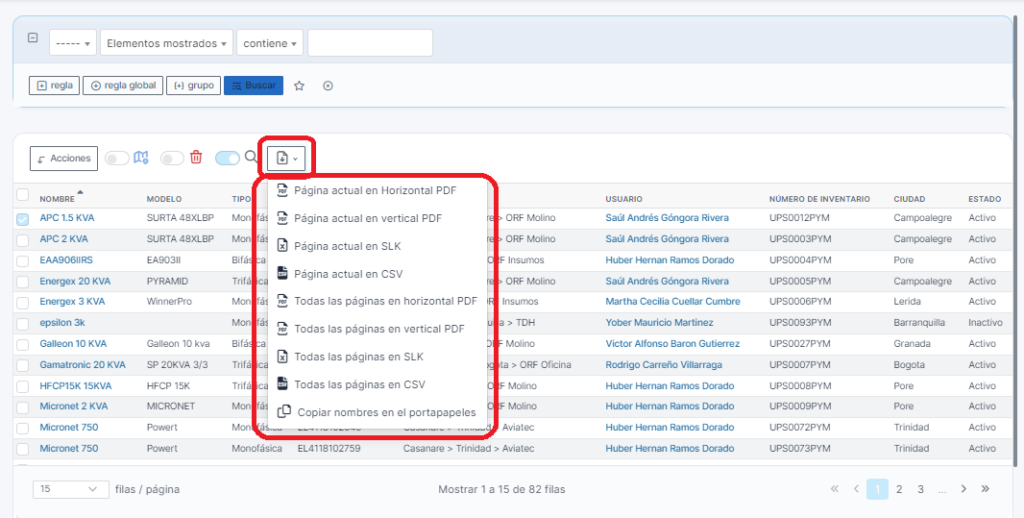Click the circular reset icon beside the star
The width and height of the screenshot is (1024, 518).
(327, 86)
